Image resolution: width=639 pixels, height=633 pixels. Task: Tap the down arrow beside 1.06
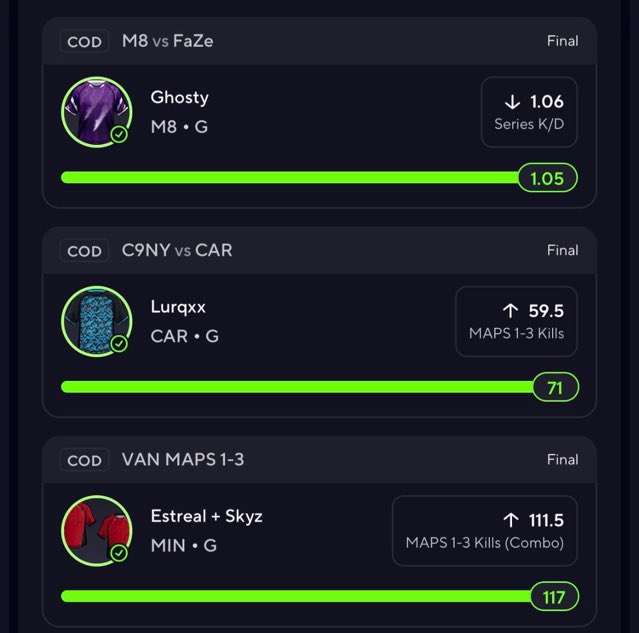(513, 101)
